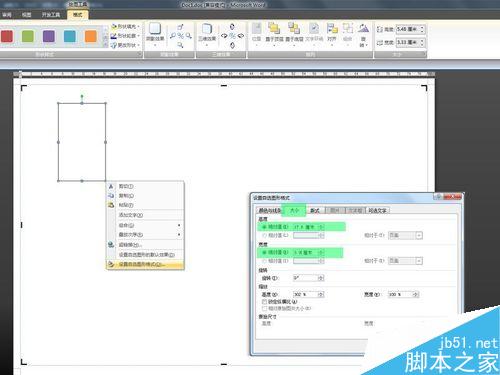The image size is (500, 375).
Task: Choose Paste (粘贴) in context menu
Action: 145,205
